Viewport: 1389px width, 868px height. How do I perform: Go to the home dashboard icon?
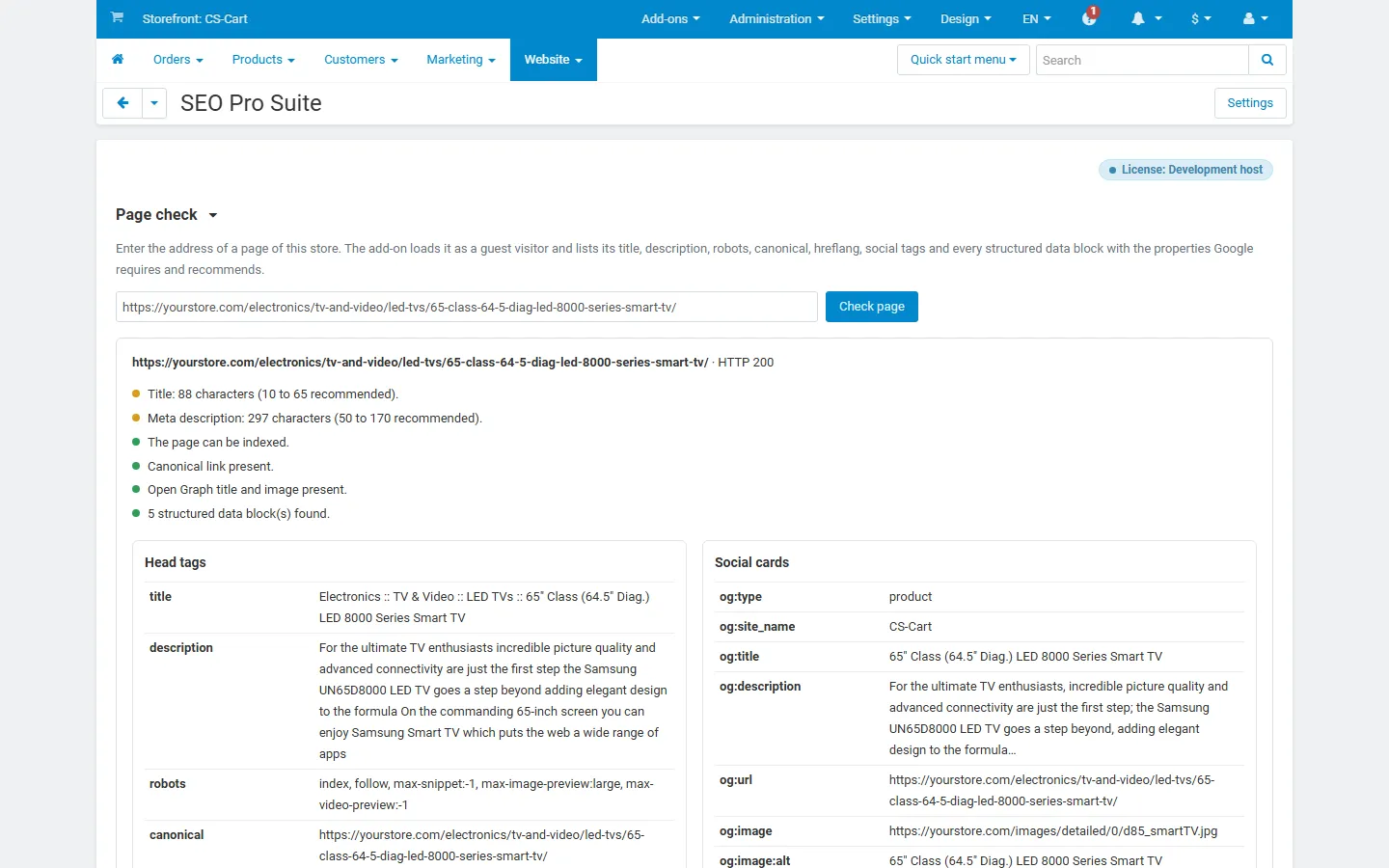[118, 60]
